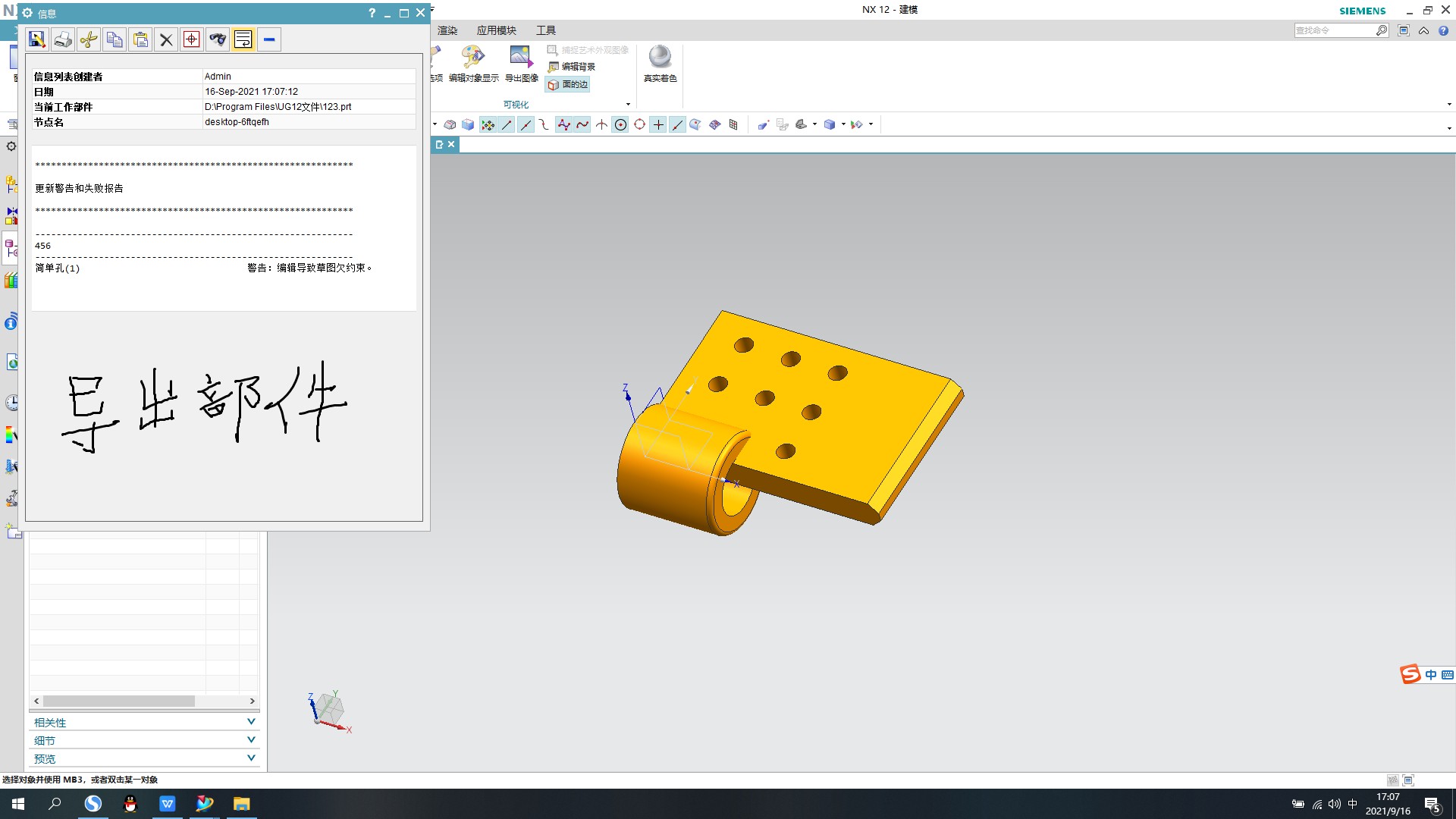
Task: Click right arrow of navigator horizontal scrollbar
Action: tap(253, 701)
